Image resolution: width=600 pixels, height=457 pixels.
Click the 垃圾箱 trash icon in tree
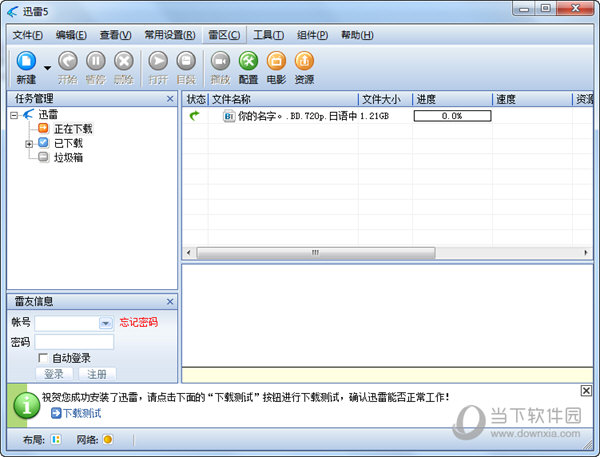[x=44, y=157]
